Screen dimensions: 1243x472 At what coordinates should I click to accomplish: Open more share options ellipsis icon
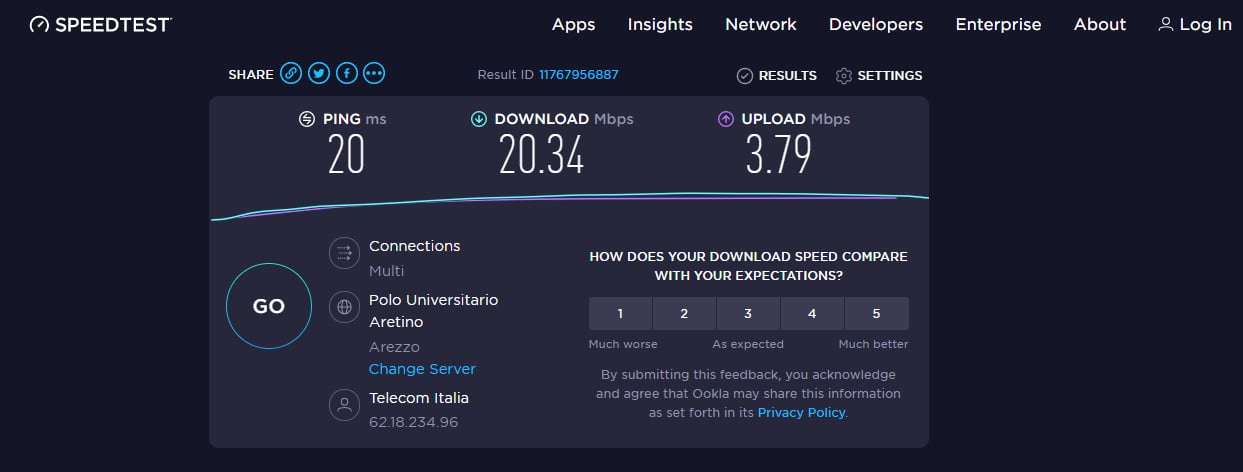coord(375,73)
